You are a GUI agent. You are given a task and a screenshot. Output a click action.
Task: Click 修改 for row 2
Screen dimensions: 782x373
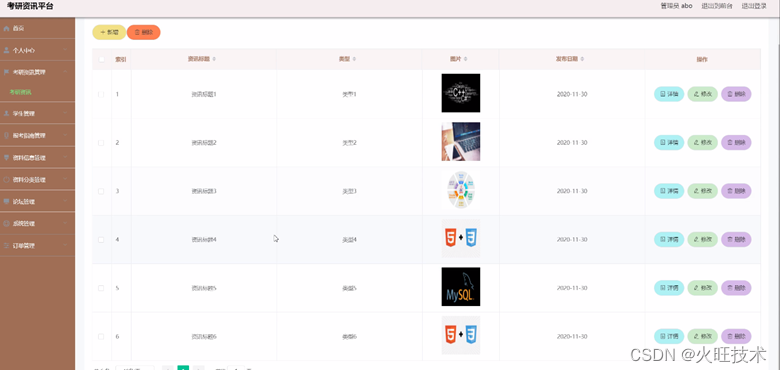(702, 143)
